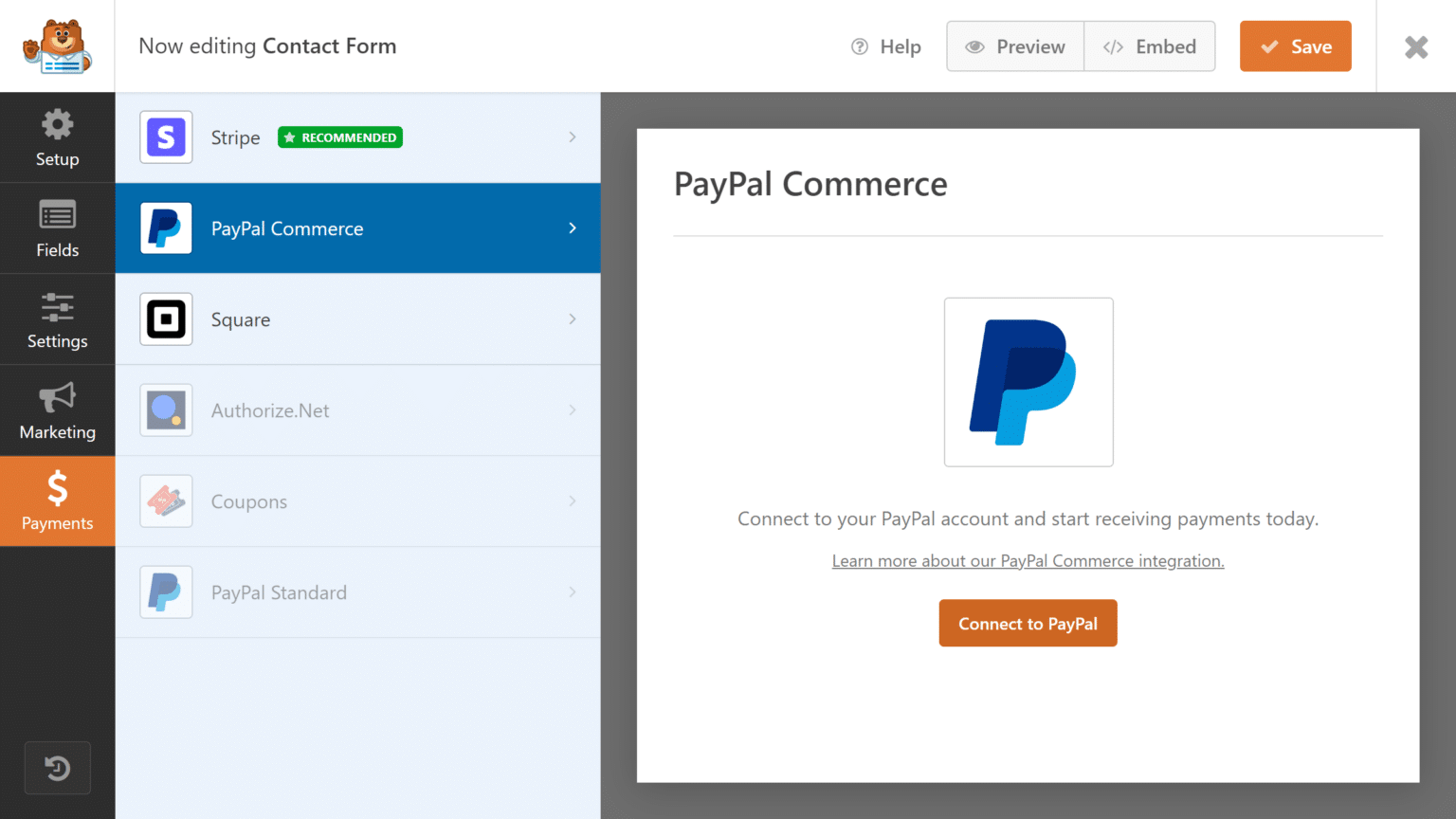Expand the PayPal Standard chevron

click(573, 592)
